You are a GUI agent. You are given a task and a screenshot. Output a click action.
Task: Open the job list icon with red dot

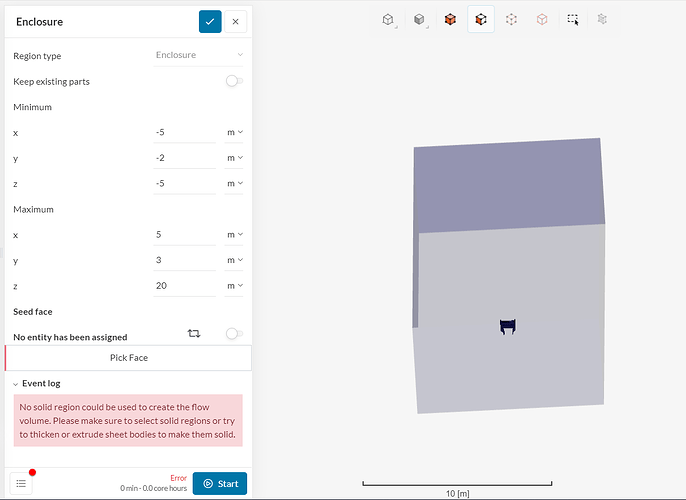[21, 483]
